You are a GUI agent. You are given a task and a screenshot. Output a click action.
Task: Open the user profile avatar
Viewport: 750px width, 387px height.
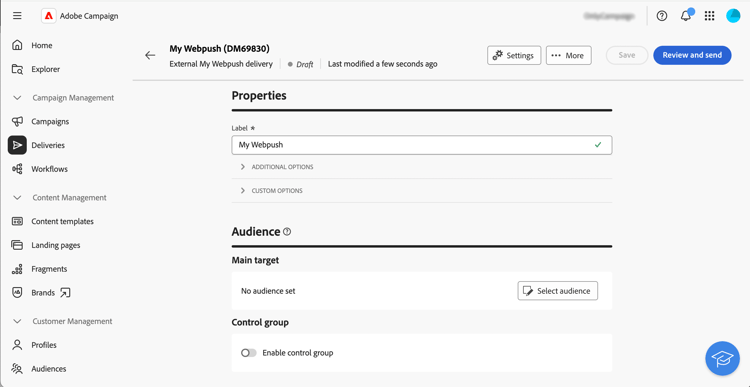pos(733,16)
